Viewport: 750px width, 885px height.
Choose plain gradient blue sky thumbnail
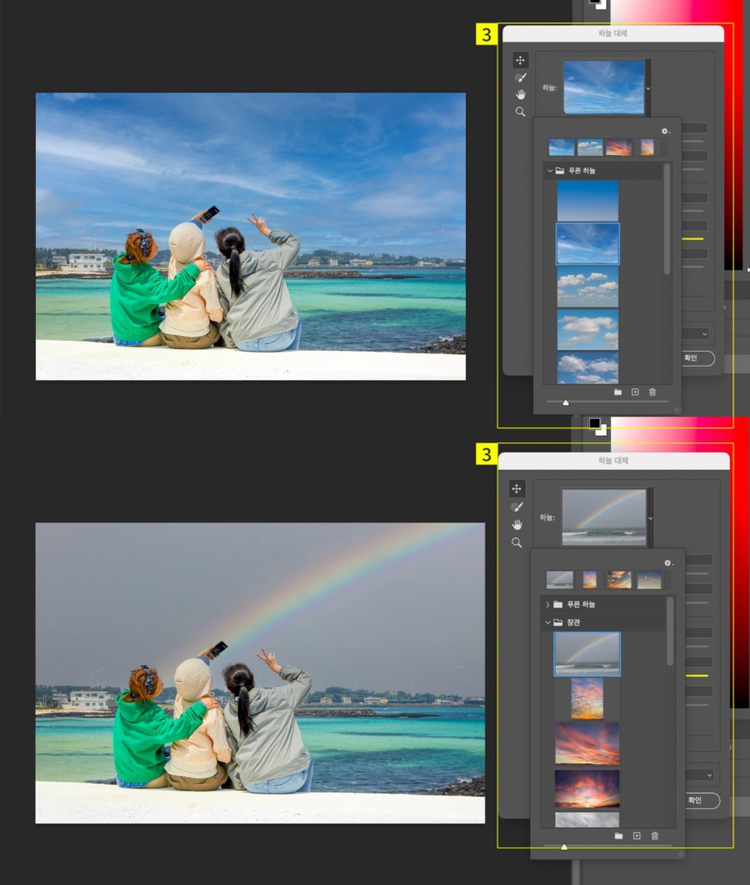(x=587, y=201)
